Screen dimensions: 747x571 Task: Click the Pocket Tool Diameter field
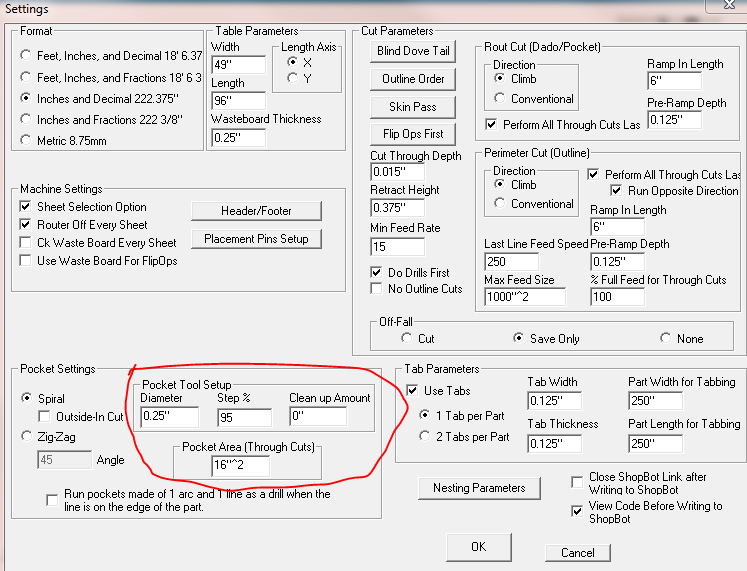(170, 417)
